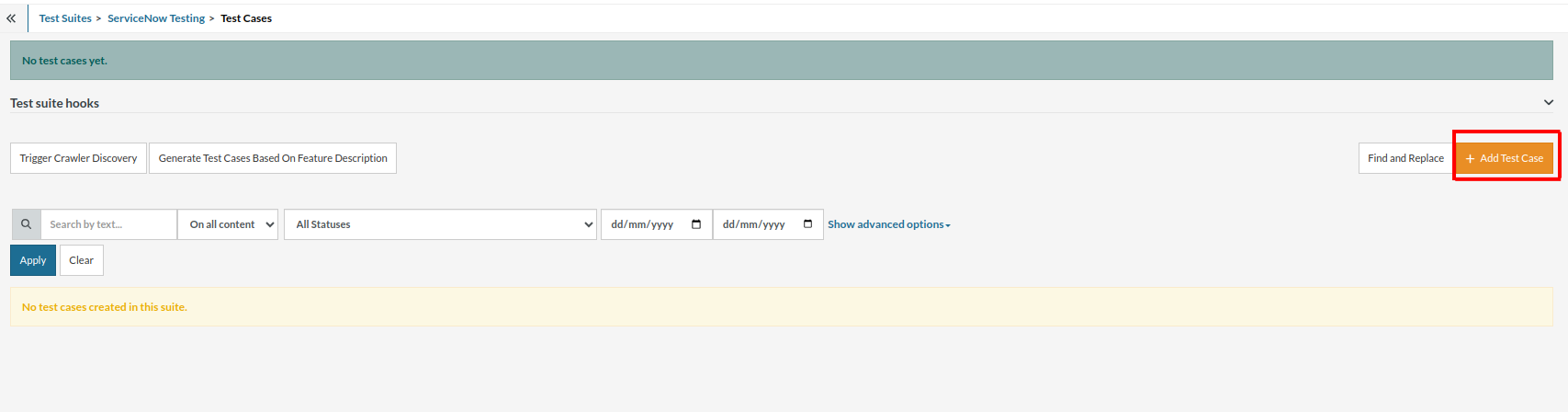Image resolution: width=1568 pixels, height=412 pixels.
Task: Select the Test Cases breadcrumb item
Action: [246, 18]
